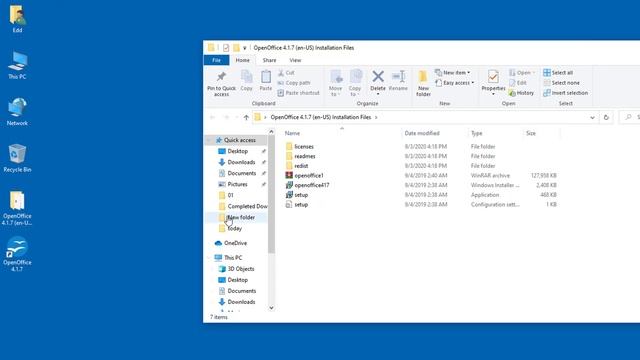Viewport: 640px width, 360px height.
Task: Click the Up one level arrow
Action: pyautogui.click(x=246, y=118)
